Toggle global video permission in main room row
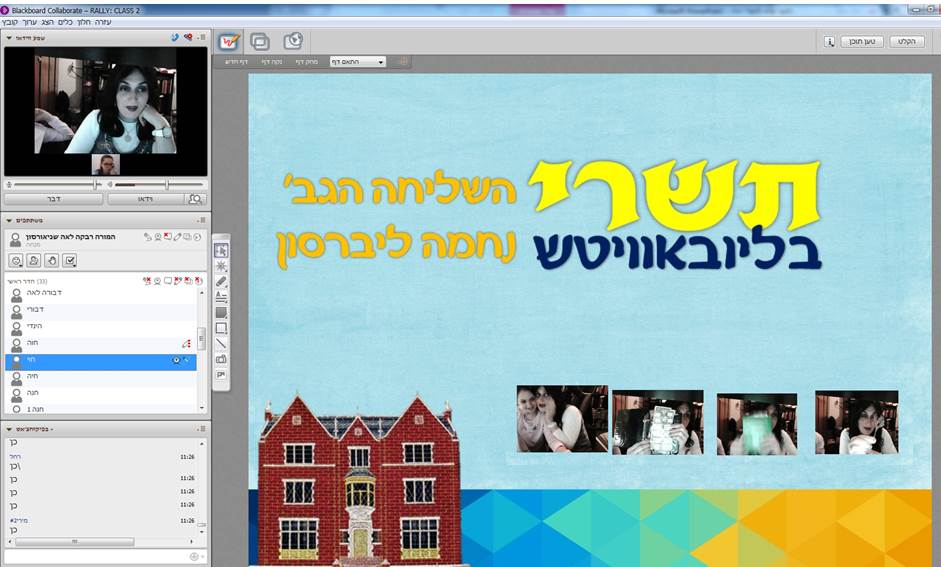941x567 pixels. click(x=157, y=281)
